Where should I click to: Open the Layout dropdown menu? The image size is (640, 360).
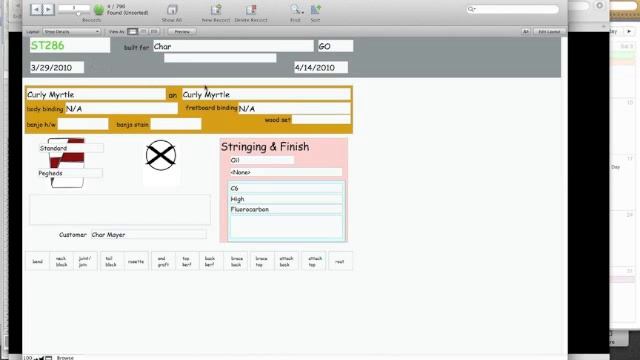pyautogui.click(x=71, y=31)
